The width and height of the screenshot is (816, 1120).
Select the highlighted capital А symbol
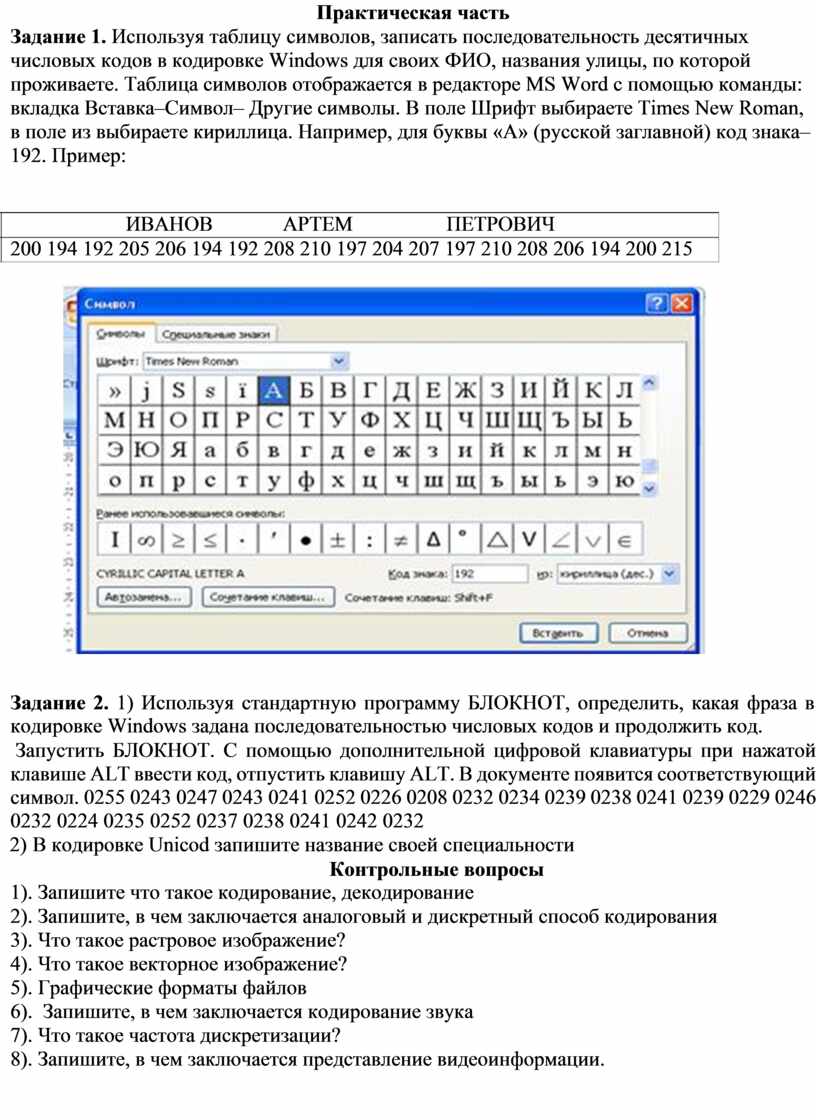pyautogui.click(x=273, y=390)
